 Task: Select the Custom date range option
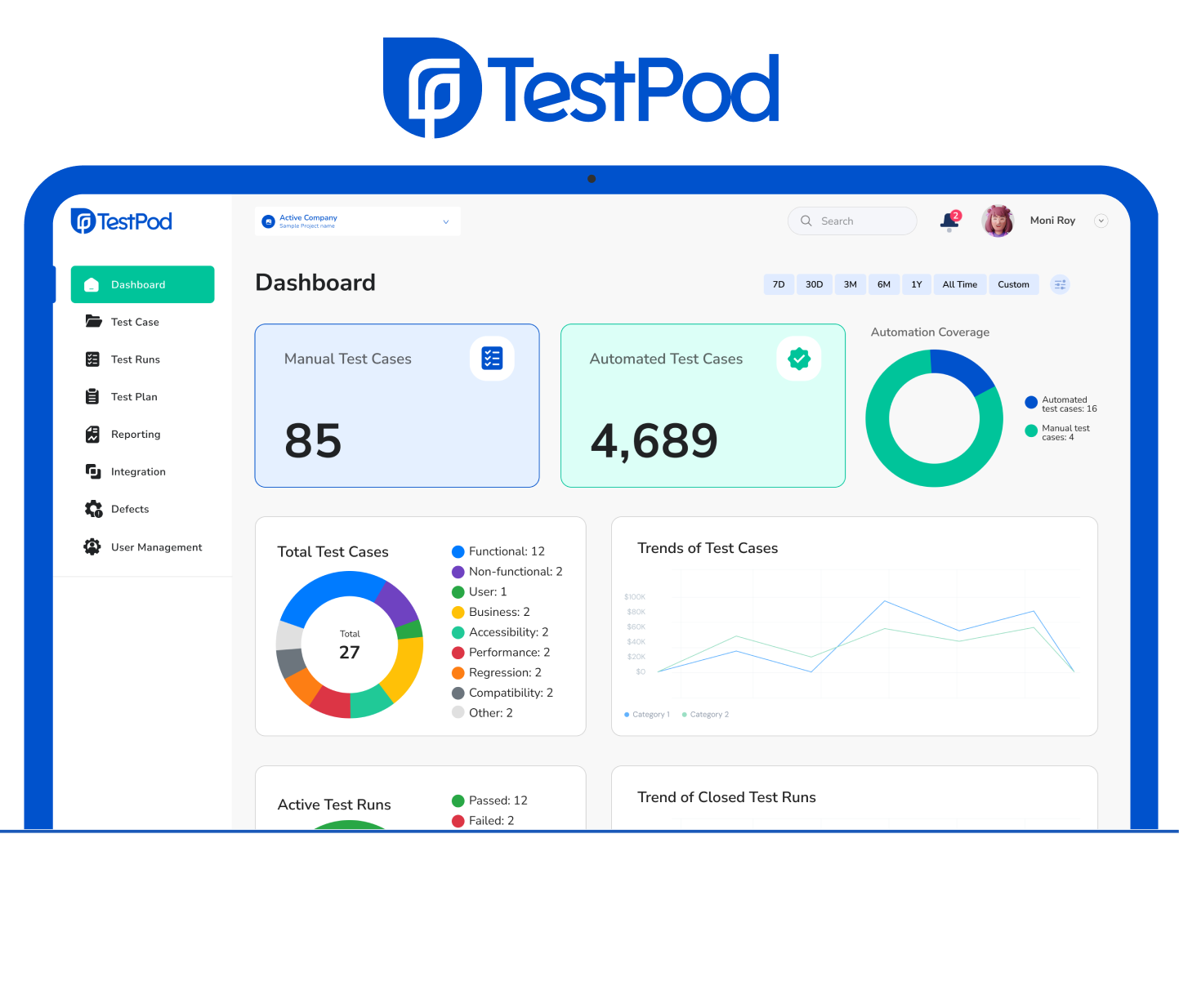coord(1013,284)
